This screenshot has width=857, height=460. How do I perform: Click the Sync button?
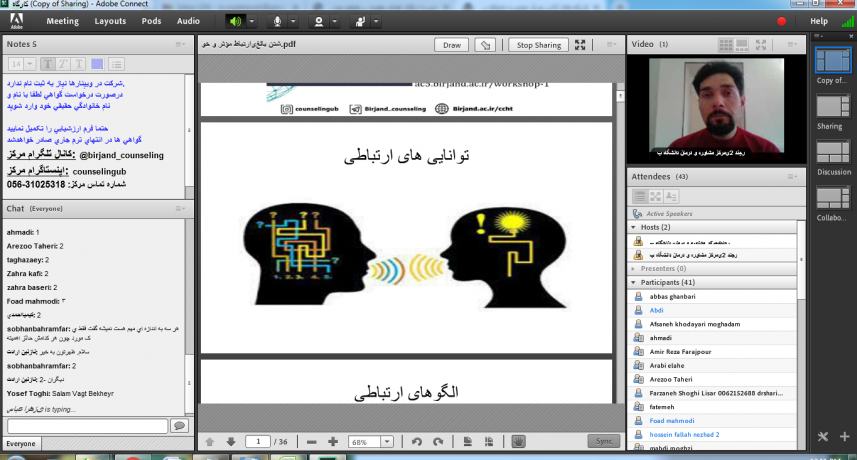click(x=604, y=441)
